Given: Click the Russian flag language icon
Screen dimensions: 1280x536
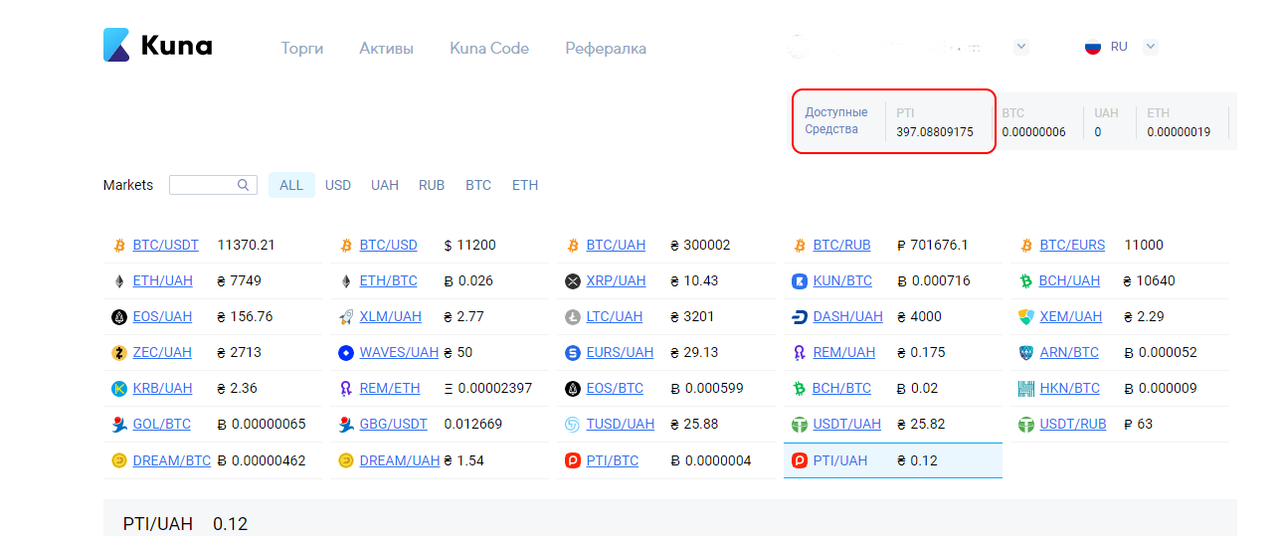Looking at the screenshot, I should pos(1093,47).
